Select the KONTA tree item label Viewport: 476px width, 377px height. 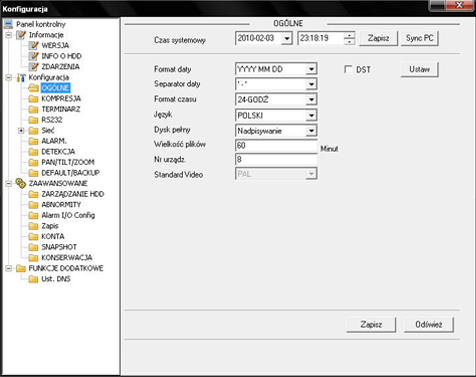[53, 237]
